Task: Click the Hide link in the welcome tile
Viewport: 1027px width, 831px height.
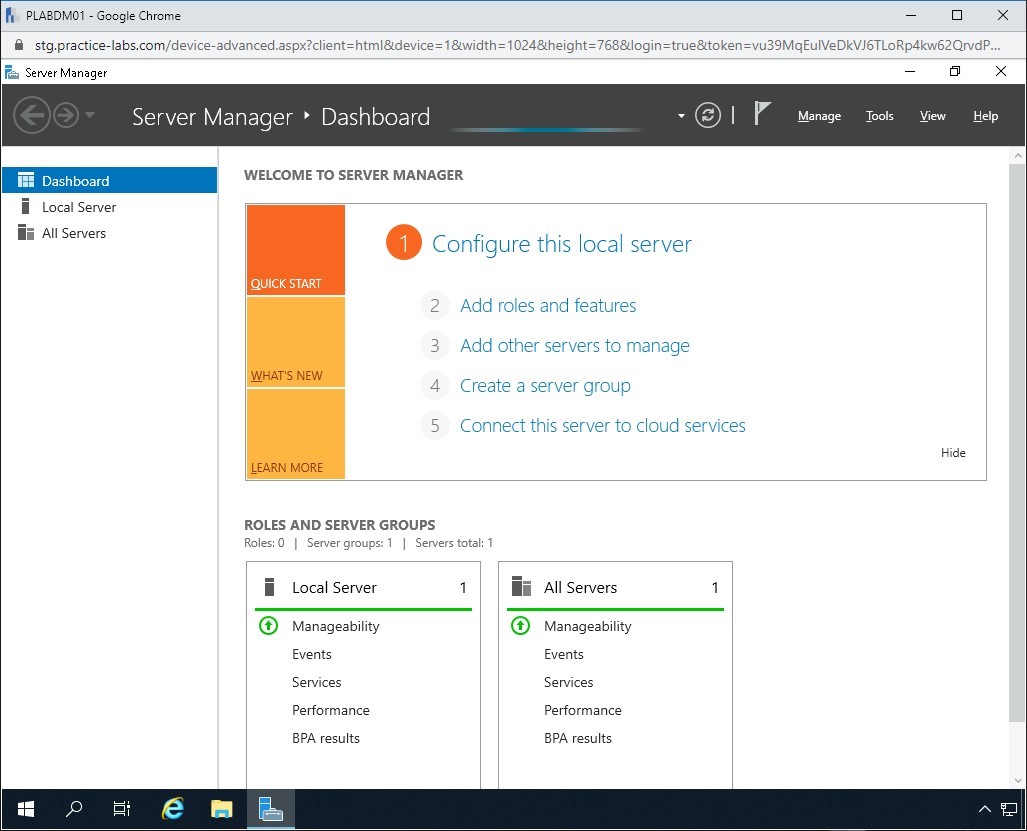Action: point(952,452)
